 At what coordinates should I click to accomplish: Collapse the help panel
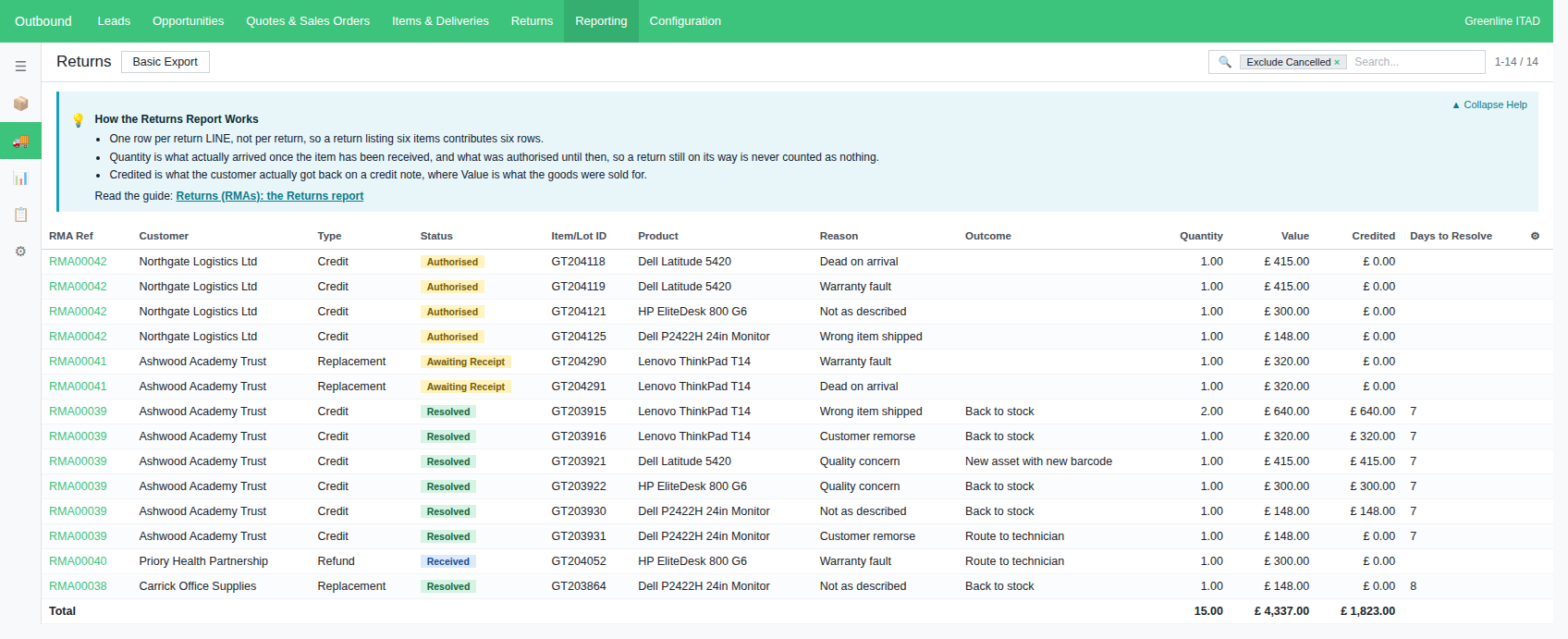[1489, 104]
